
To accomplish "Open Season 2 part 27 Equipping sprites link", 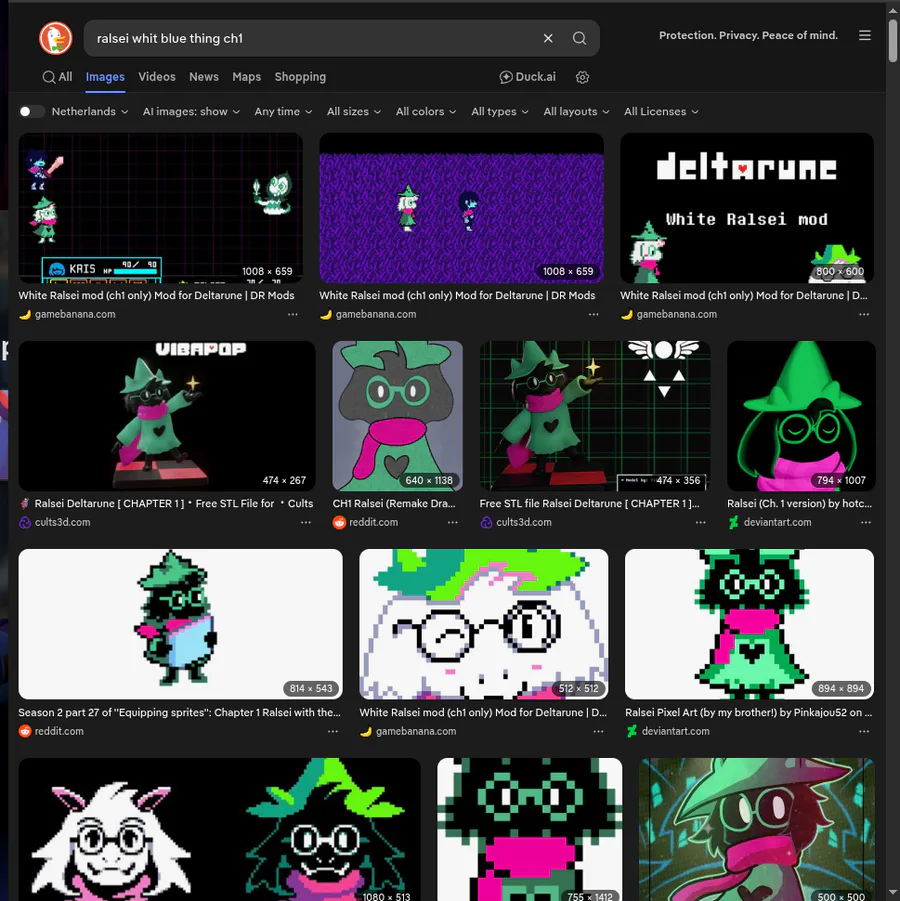I will (179, 713).
